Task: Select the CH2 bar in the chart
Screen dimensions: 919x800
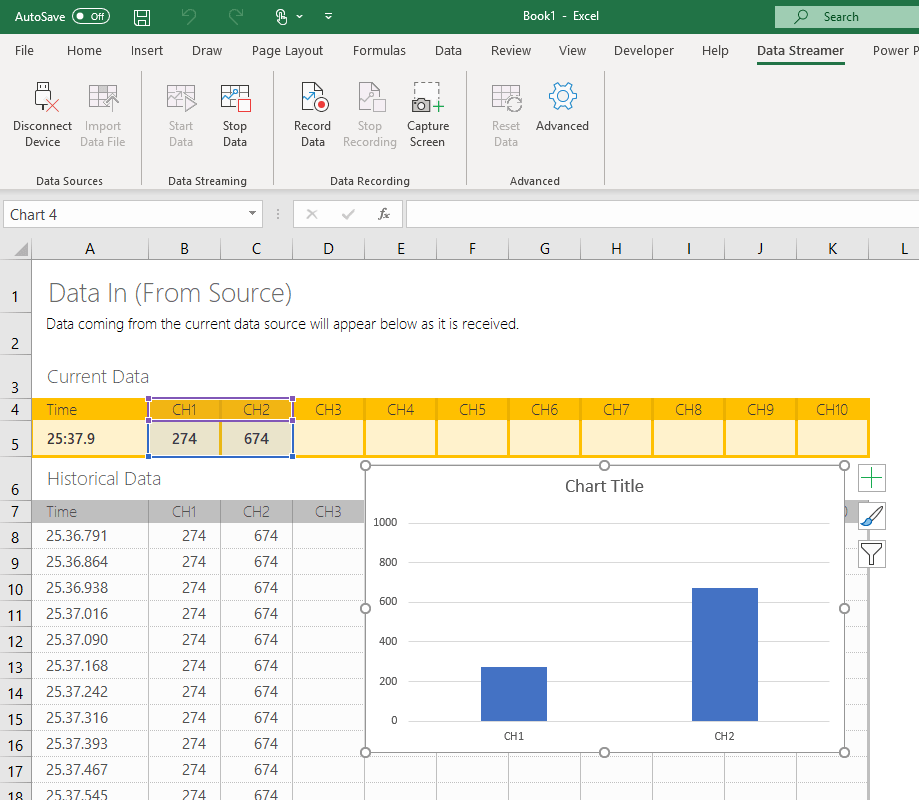Action: click(x=724, y=655)
